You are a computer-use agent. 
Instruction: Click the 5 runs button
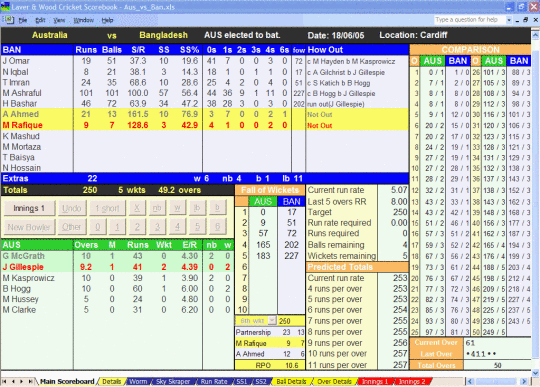coord(197,227)
